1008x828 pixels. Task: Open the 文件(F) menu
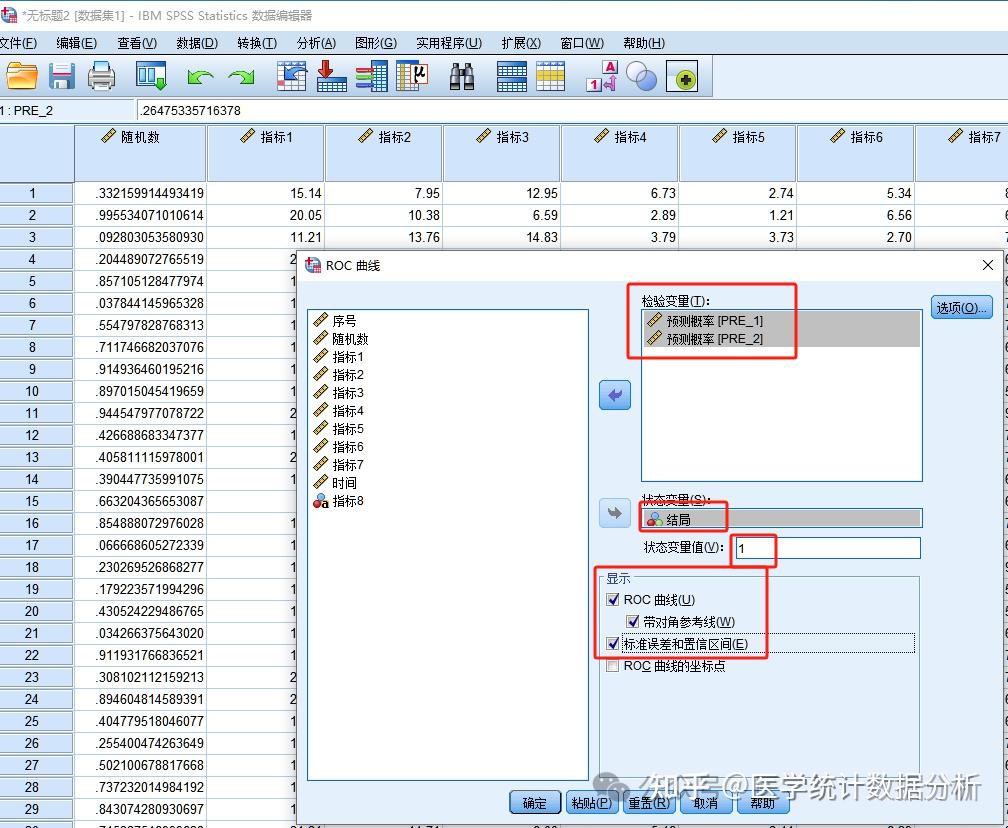pos(18,43)
